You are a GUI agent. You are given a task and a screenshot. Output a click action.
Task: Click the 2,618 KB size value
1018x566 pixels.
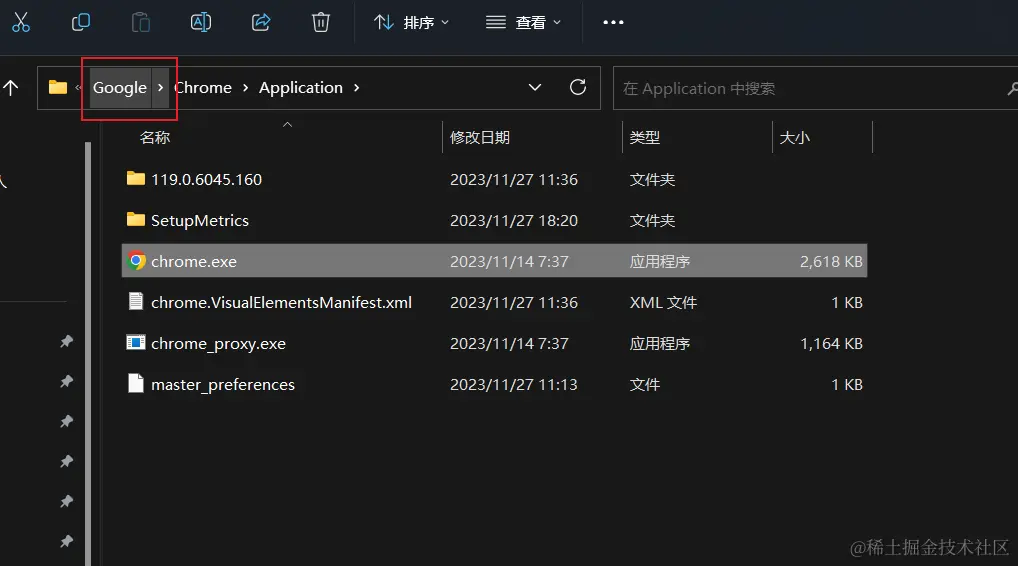click(831, 262)
